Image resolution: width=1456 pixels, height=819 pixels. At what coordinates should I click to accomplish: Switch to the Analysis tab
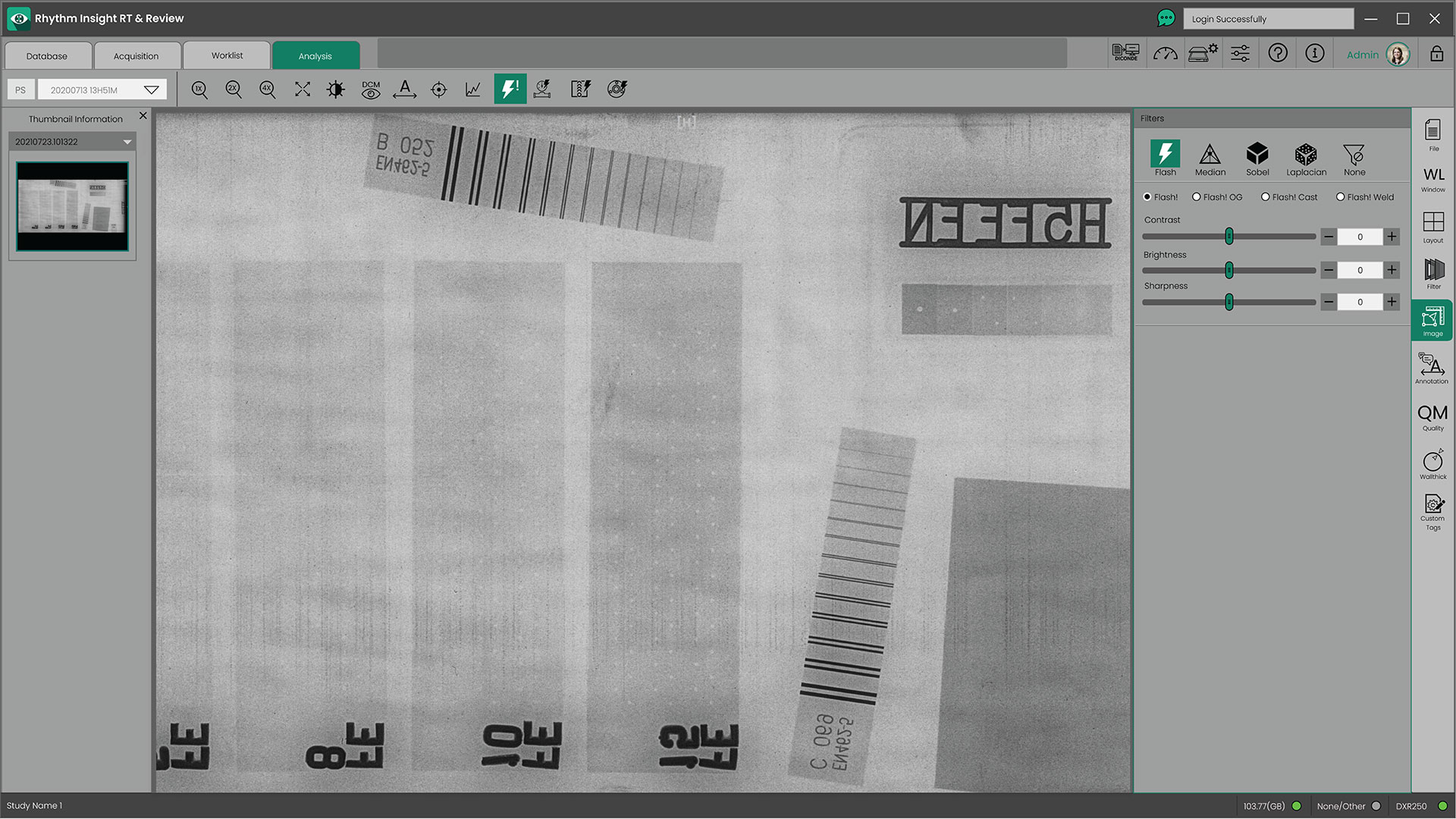(315, 56)
